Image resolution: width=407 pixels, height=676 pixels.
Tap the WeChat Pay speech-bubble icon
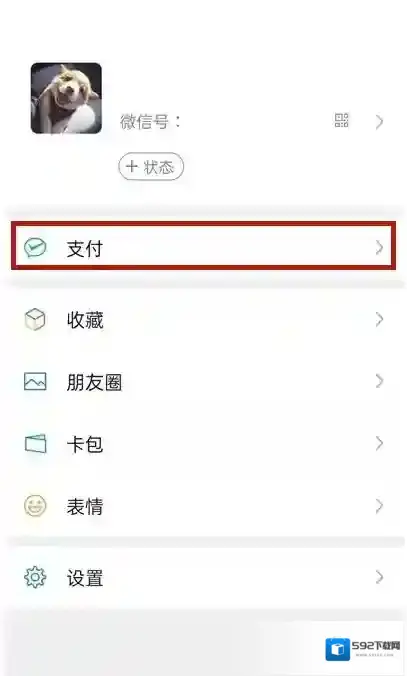click(35, 247)
